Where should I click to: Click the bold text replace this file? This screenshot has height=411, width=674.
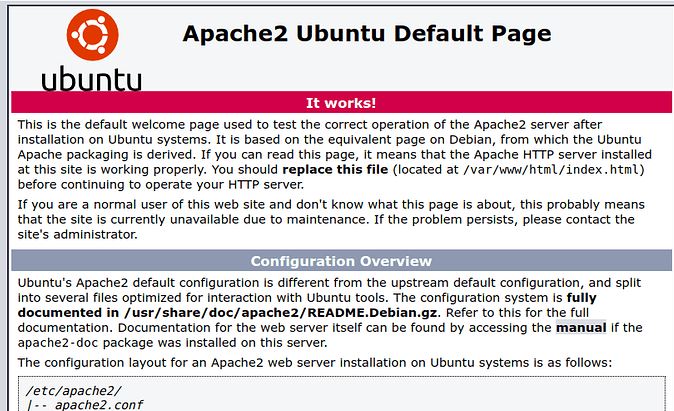(x=335, y=169)
